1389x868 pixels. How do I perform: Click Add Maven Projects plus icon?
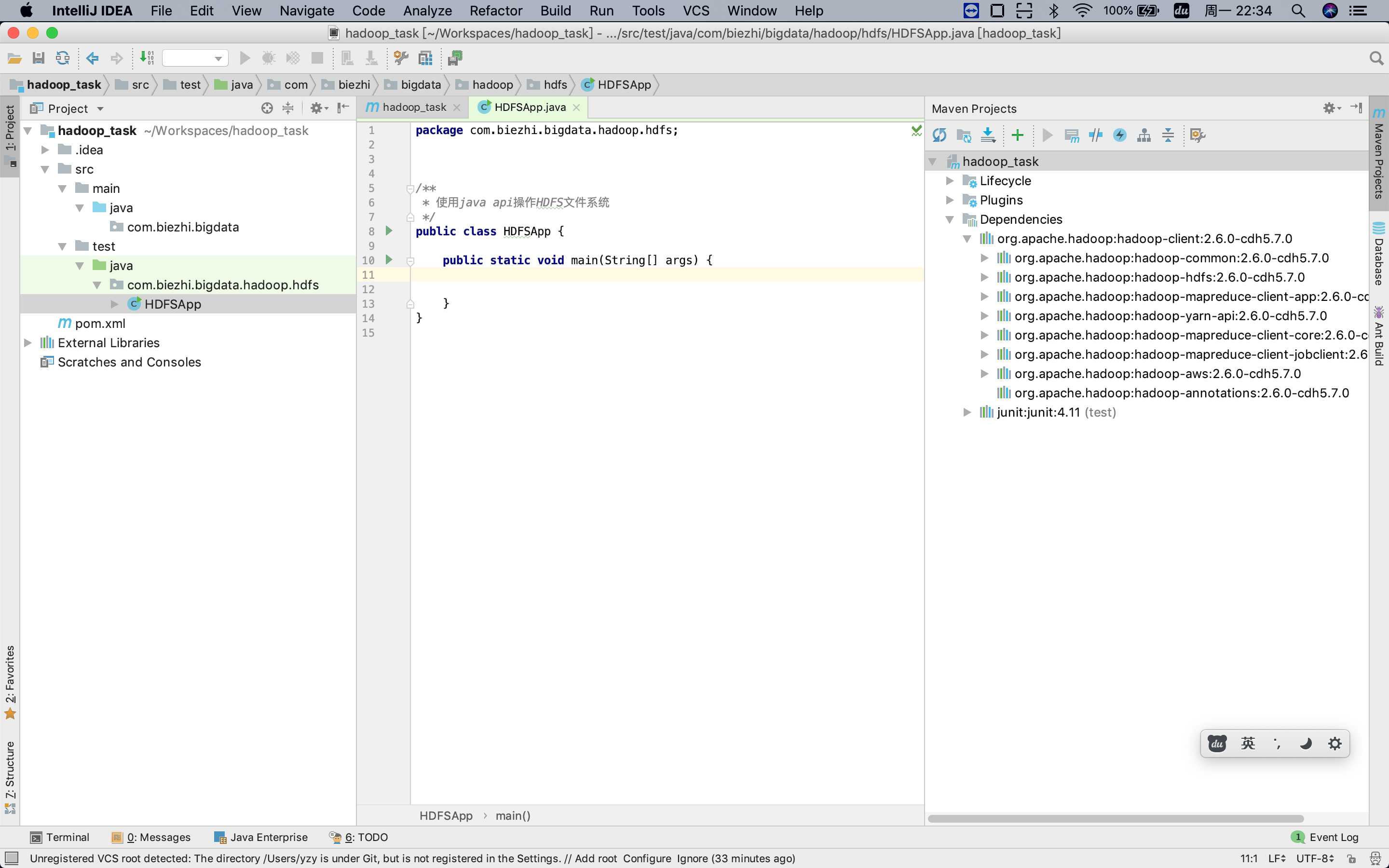coord(1017,136)
